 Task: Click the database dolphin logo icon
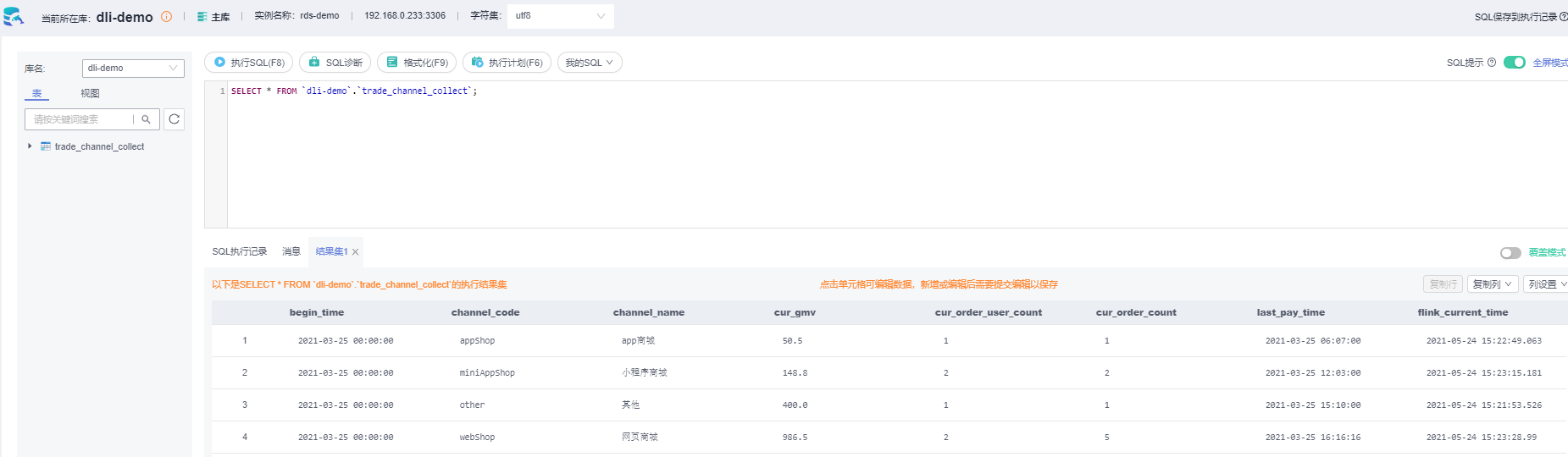13,17
